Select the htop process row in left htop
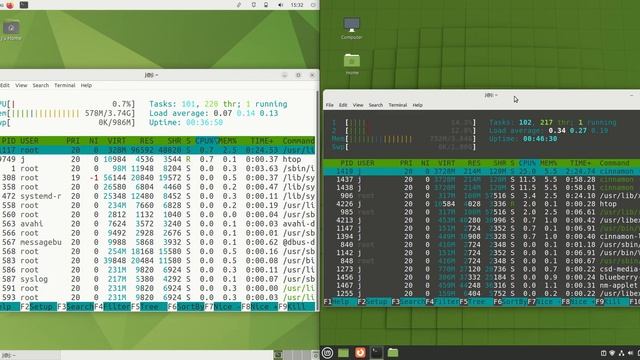 click(158, 159)
